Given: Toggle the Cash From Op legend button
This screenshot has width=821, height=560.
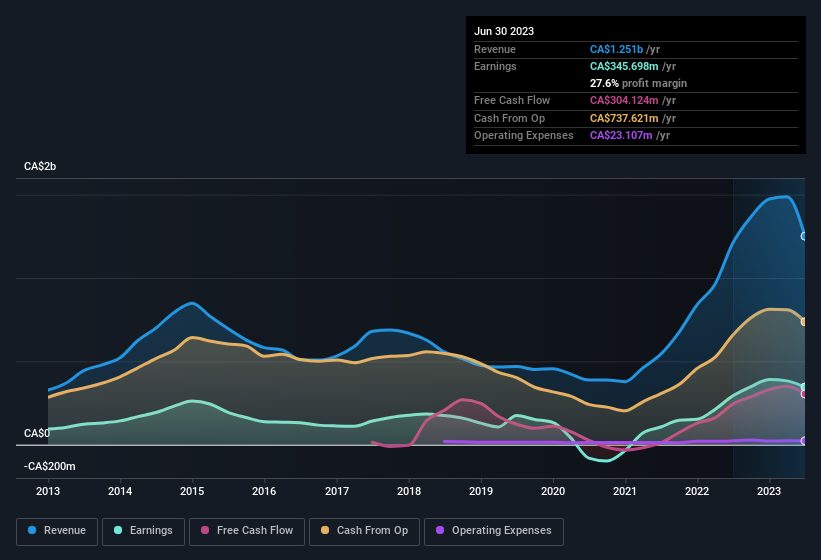Looking at the screenshot, I should [x=364, y=531].
